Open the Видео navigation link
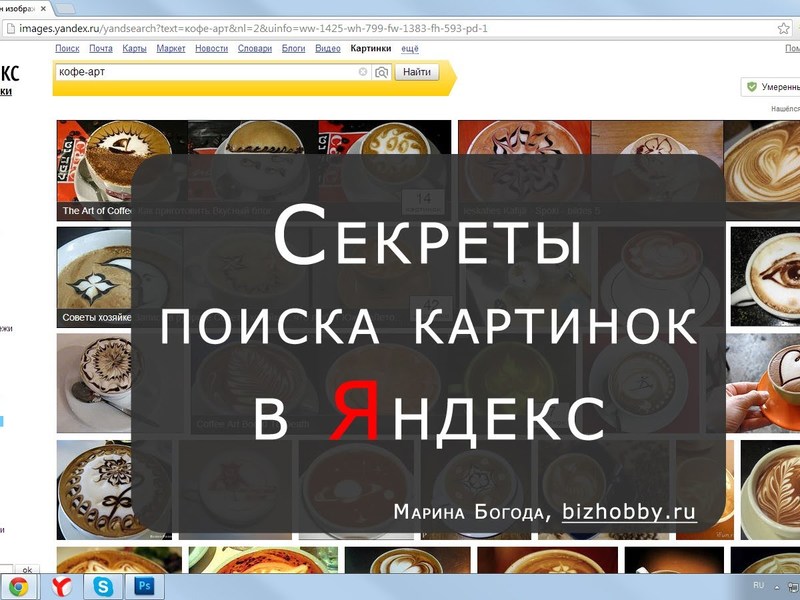Image resolution: width=800 pixels, height=600 pixels. pyautogui.click(x=328, y=48)
